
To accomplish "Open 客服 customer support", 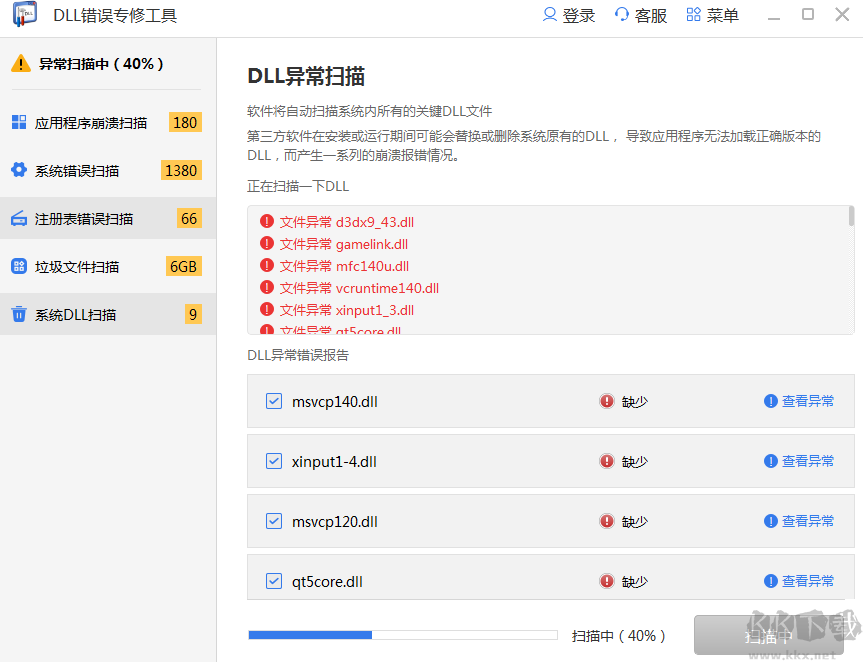I will (641, 15).
